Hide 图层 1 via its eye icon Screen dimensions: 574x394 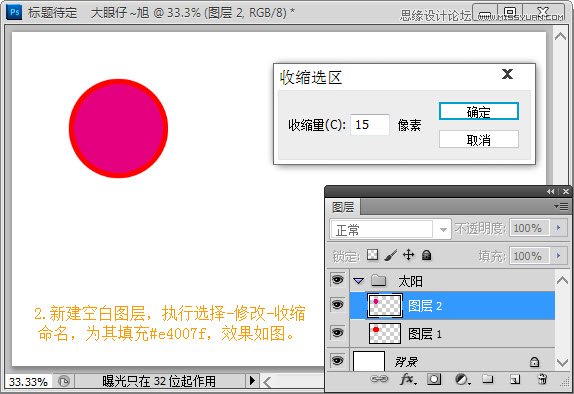click(x=337, y=332)
